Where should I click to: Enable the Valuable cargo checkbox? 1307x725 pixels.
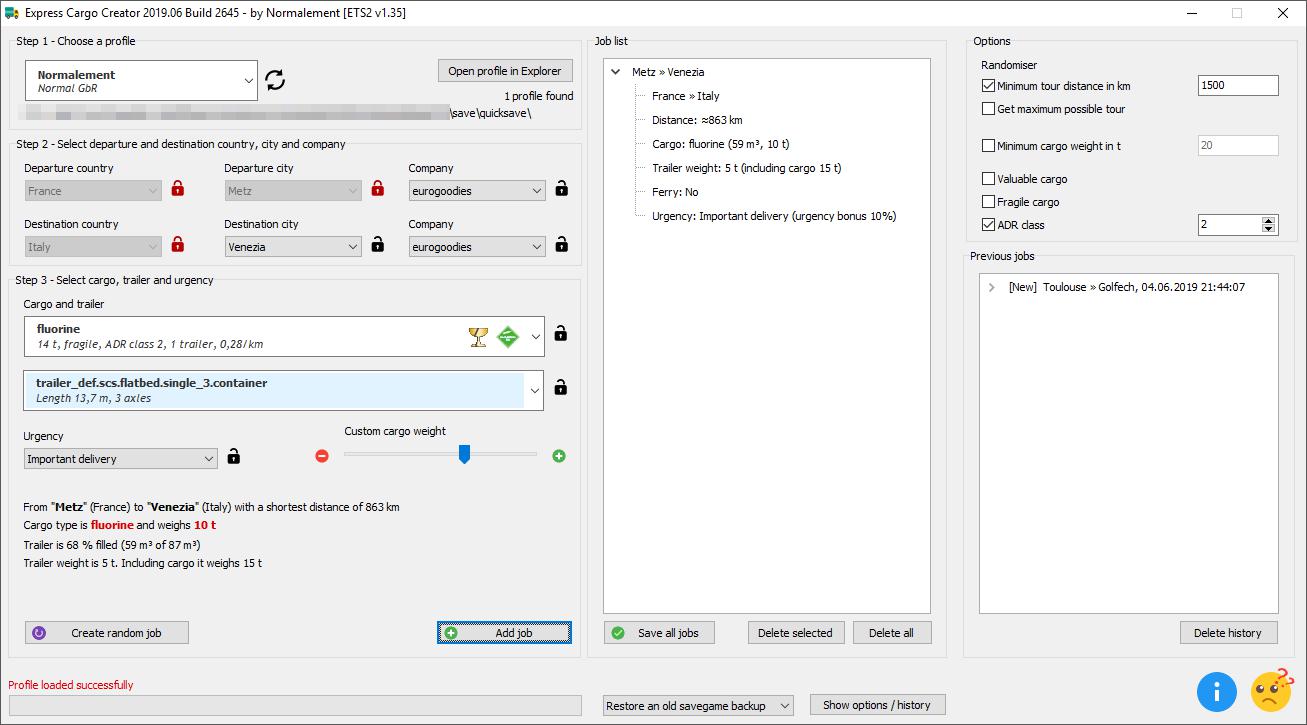click(989, 180)
